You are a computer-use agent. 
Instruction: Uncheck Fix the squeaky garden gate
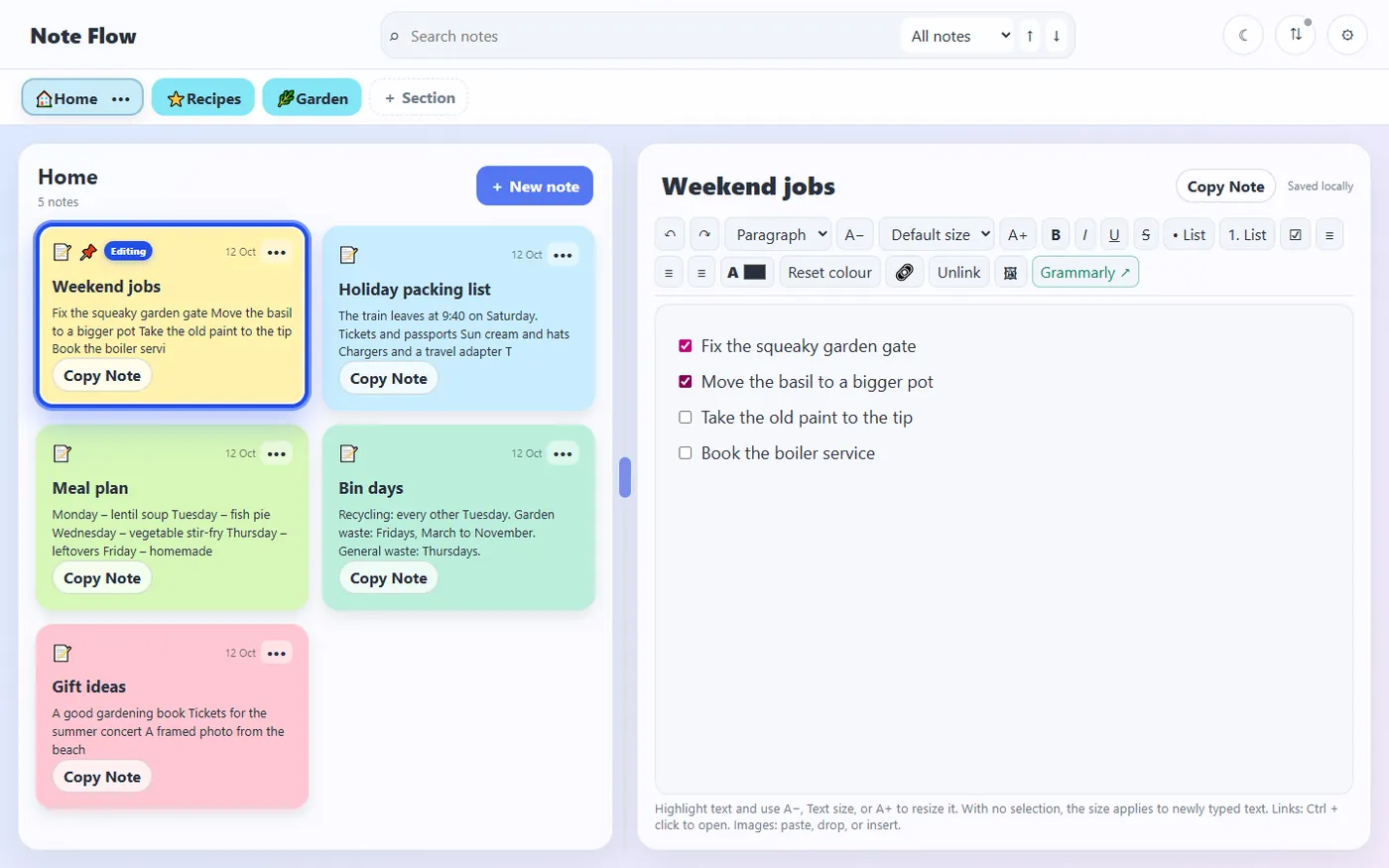685,346
